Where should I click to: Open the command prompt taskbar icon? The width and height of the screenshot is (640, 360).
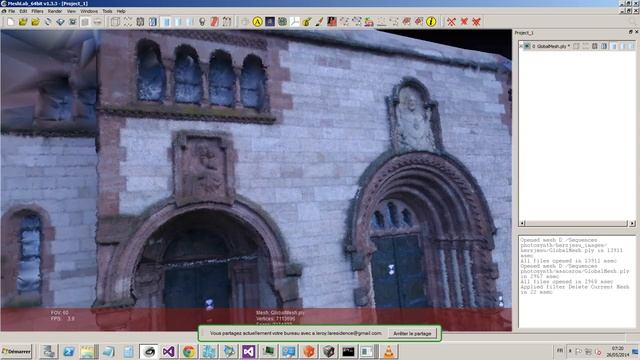pos(349,351)
